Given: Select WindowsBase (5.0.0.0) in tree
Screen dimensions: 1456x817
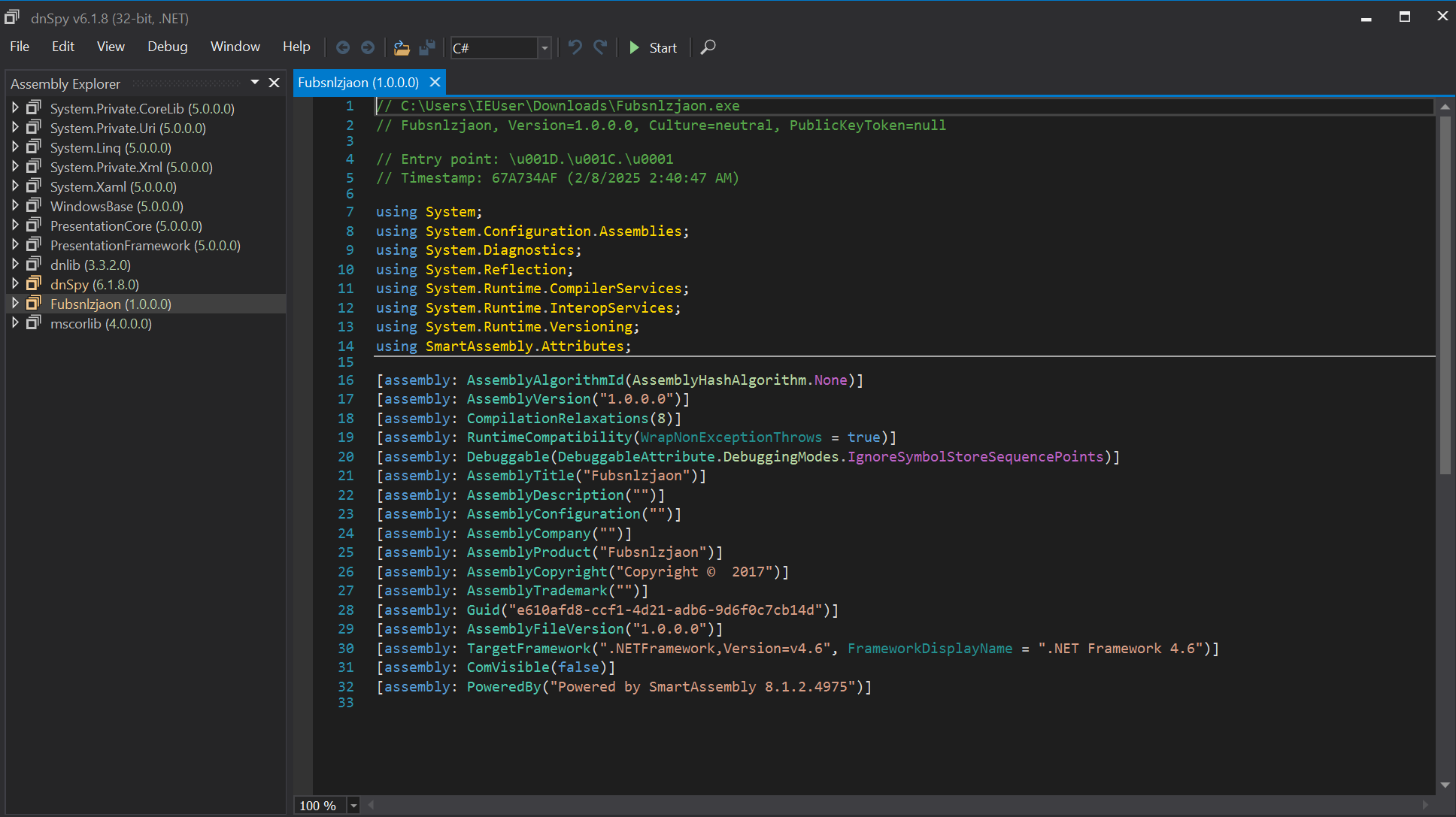Looking at the screenshot, I should (117, 207).
